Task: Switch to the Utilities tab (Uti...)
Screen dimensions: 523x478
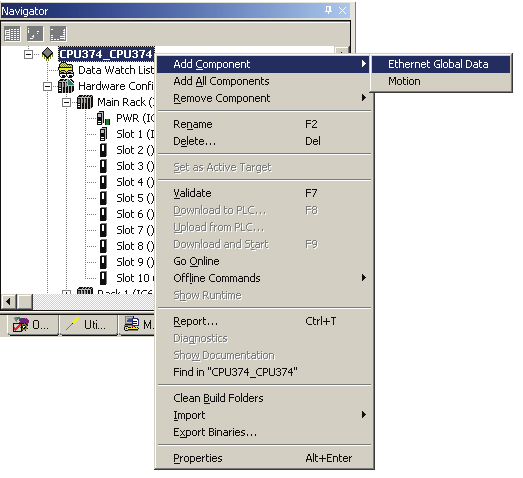Action: [x=88, y=325]
